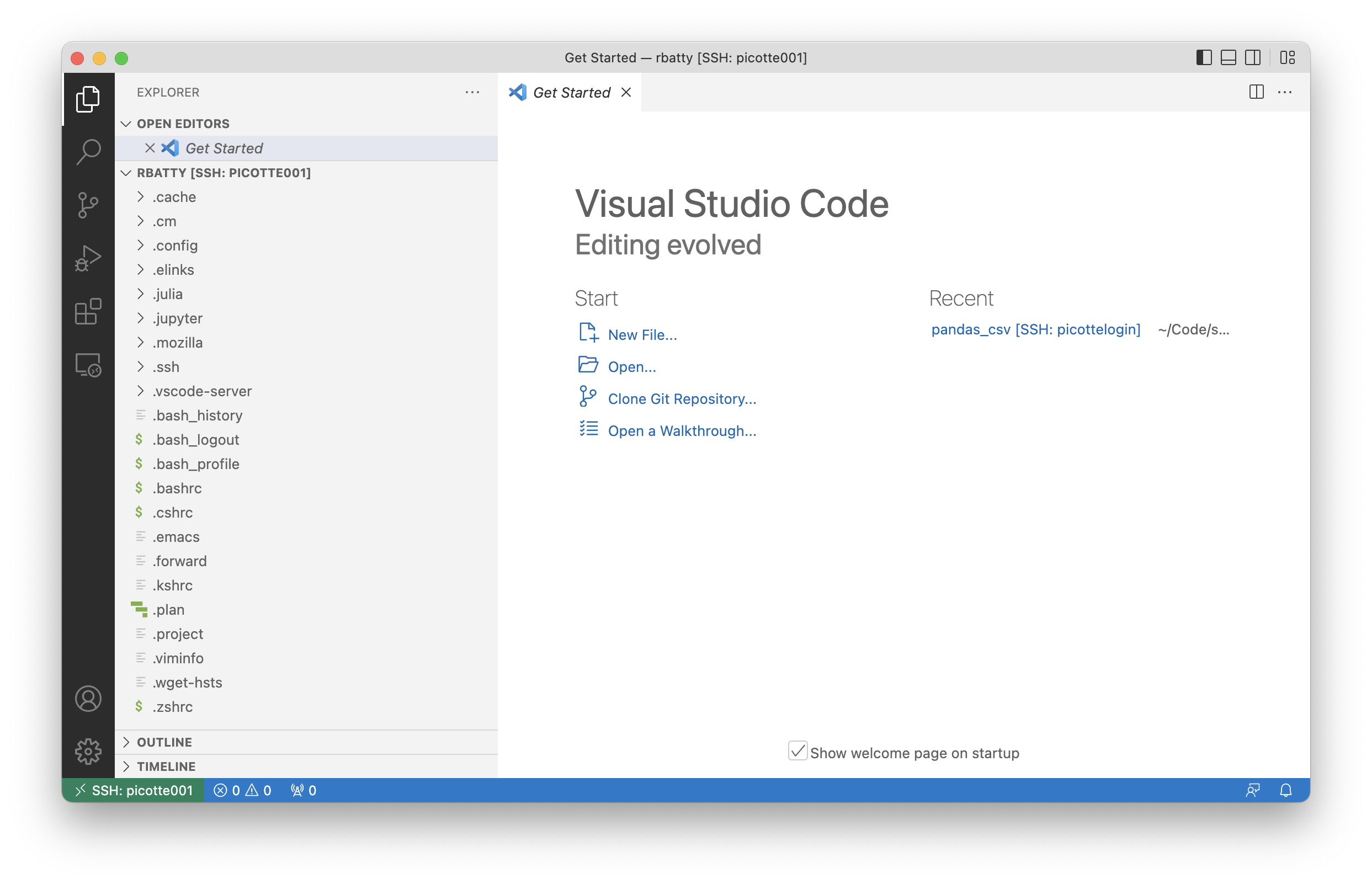Open the .forward file
1372x884 pixels.
point(306,561)
